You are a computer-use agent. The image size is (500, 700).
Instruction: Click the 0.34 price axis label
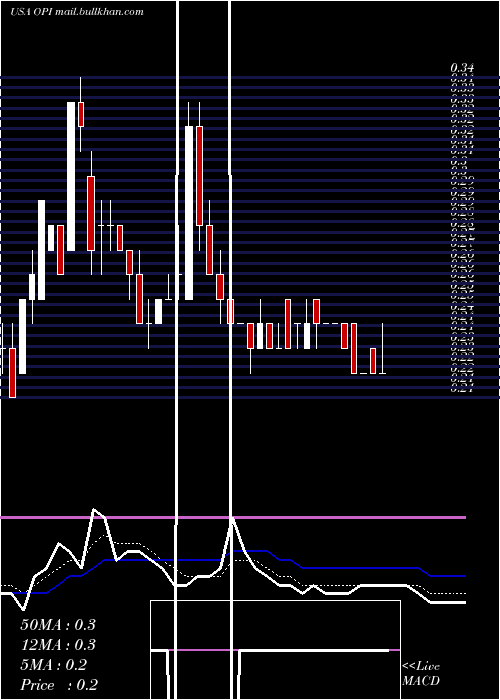(462, 68)
